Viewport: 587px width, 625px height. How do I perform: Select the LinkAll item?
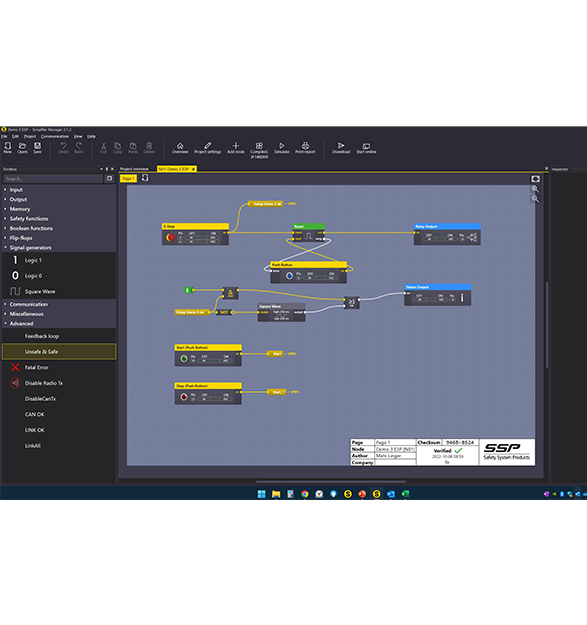point(59,446)
